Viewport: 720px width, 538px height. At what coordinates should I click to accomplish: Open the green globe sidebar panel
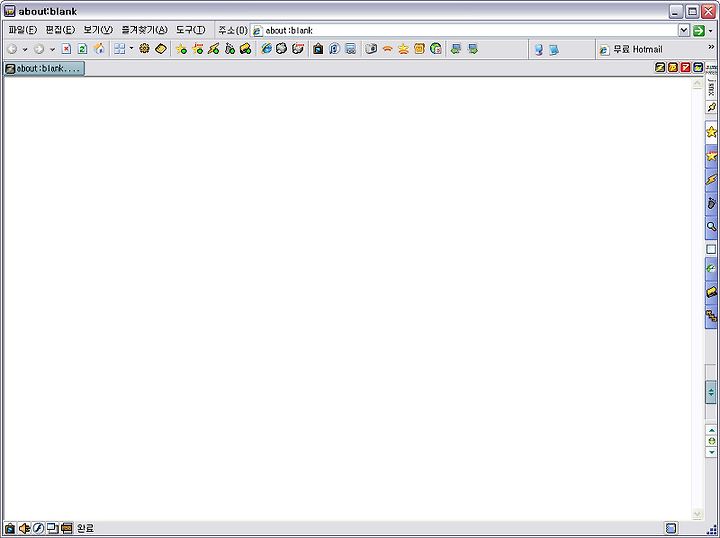click(711, 269)
